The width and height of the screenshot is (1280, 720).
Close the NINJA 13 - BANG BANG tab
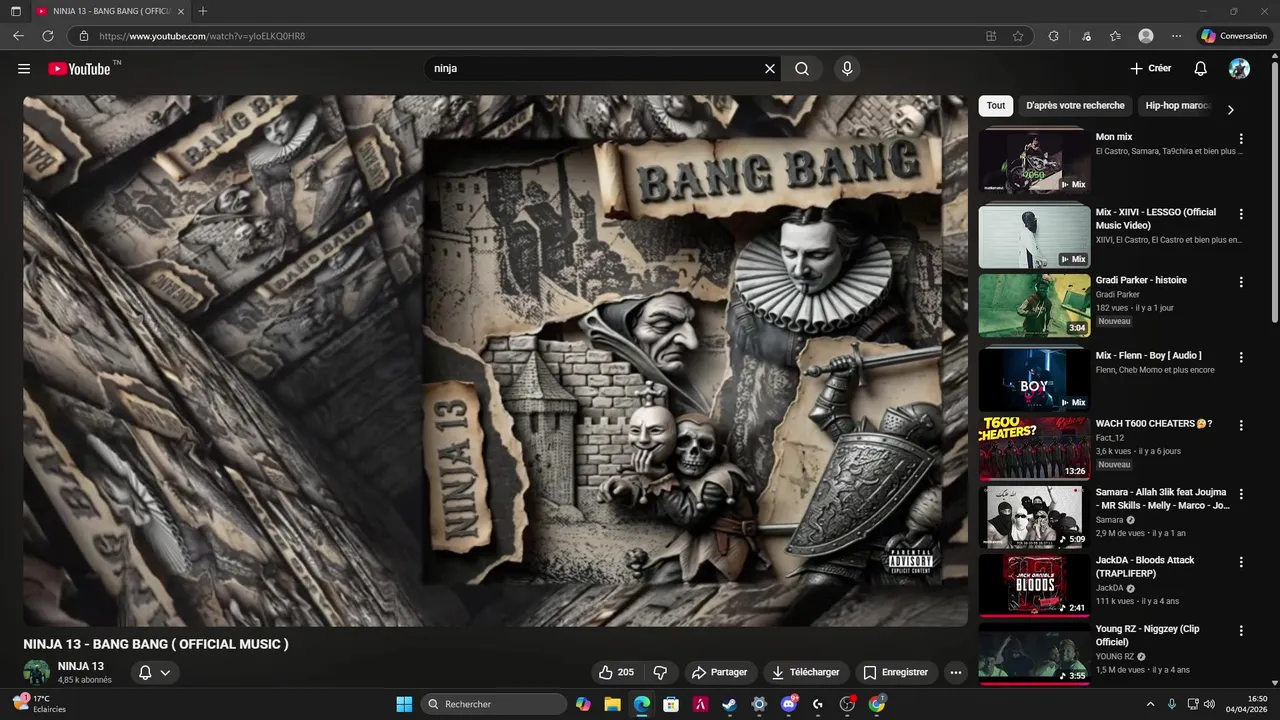click(181, 11)
